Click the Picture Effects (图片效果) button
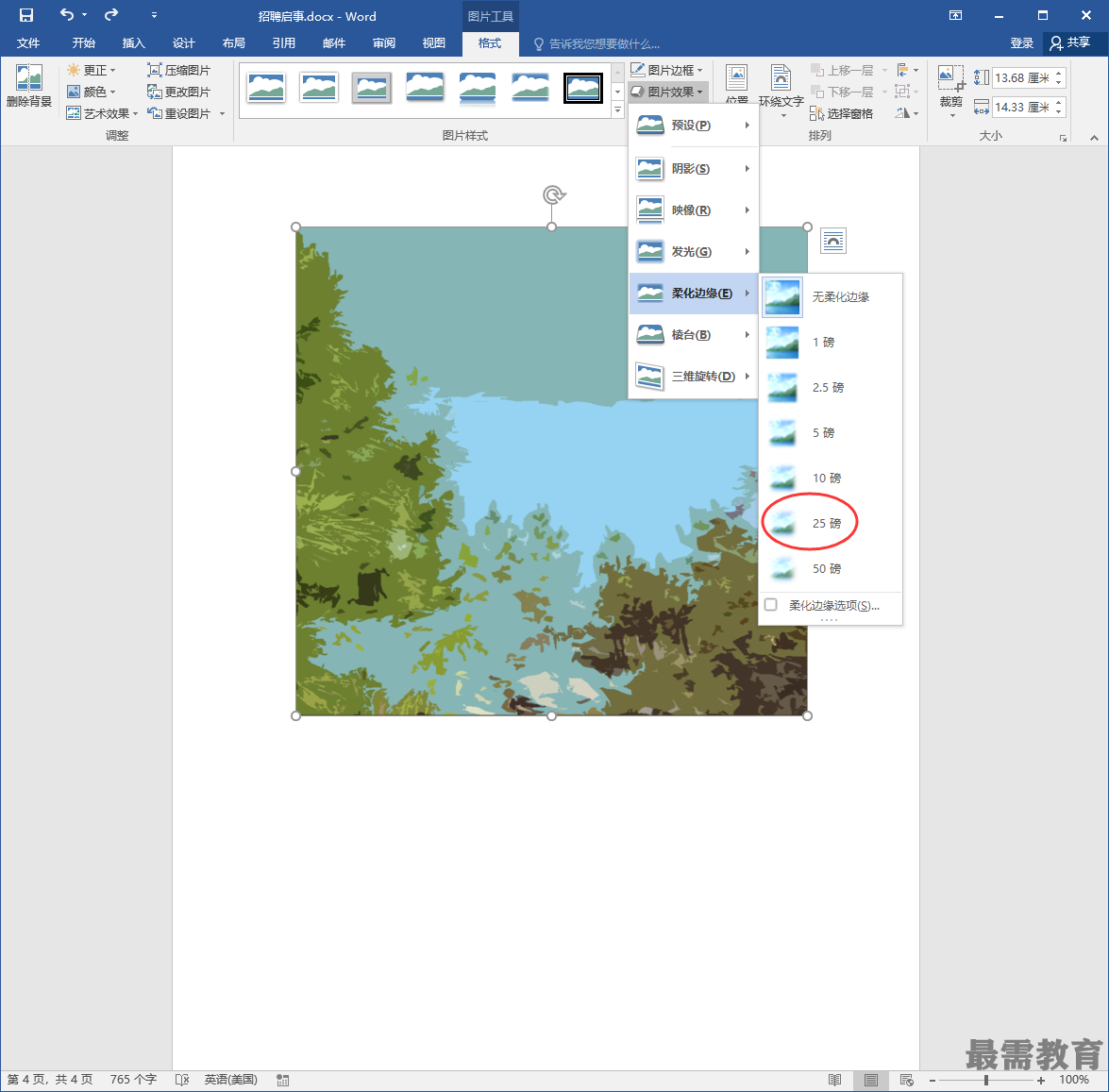The height and width of the screenshot is (1092, 1109). pos(667,92)
